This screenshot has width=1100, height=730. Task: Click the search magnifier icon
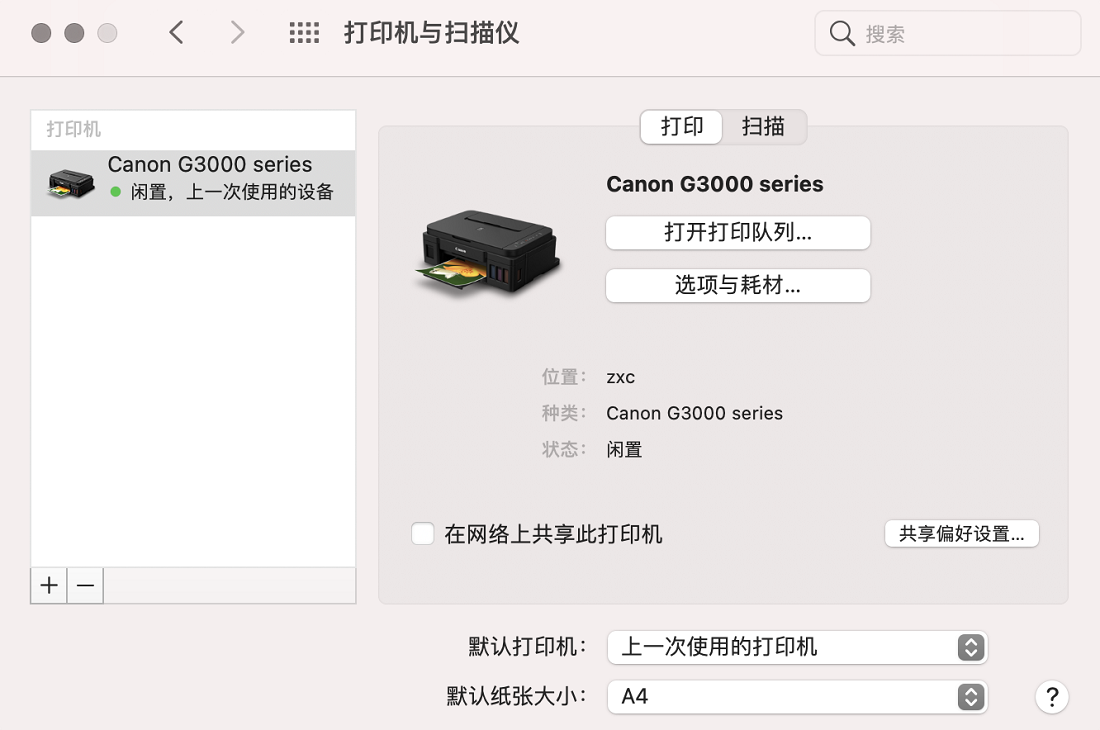pos(842,33)
